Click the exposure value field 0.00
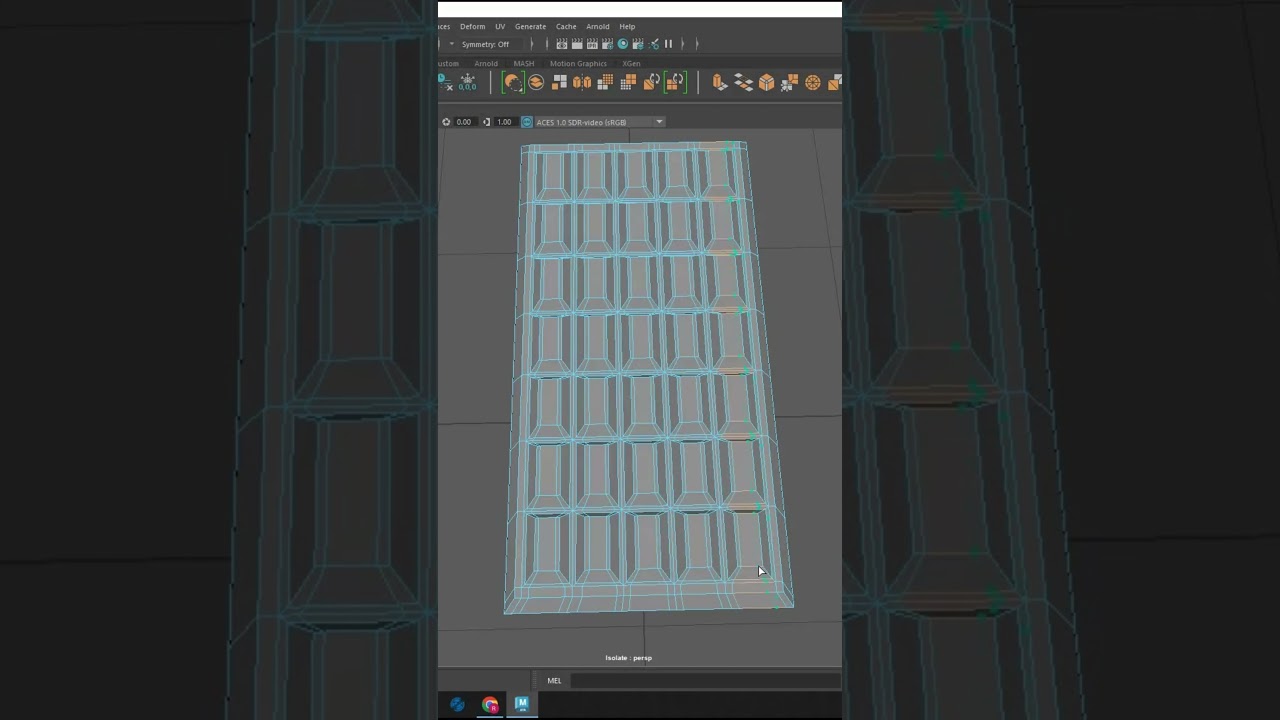1280x720 pixels. tap(464, 122)
